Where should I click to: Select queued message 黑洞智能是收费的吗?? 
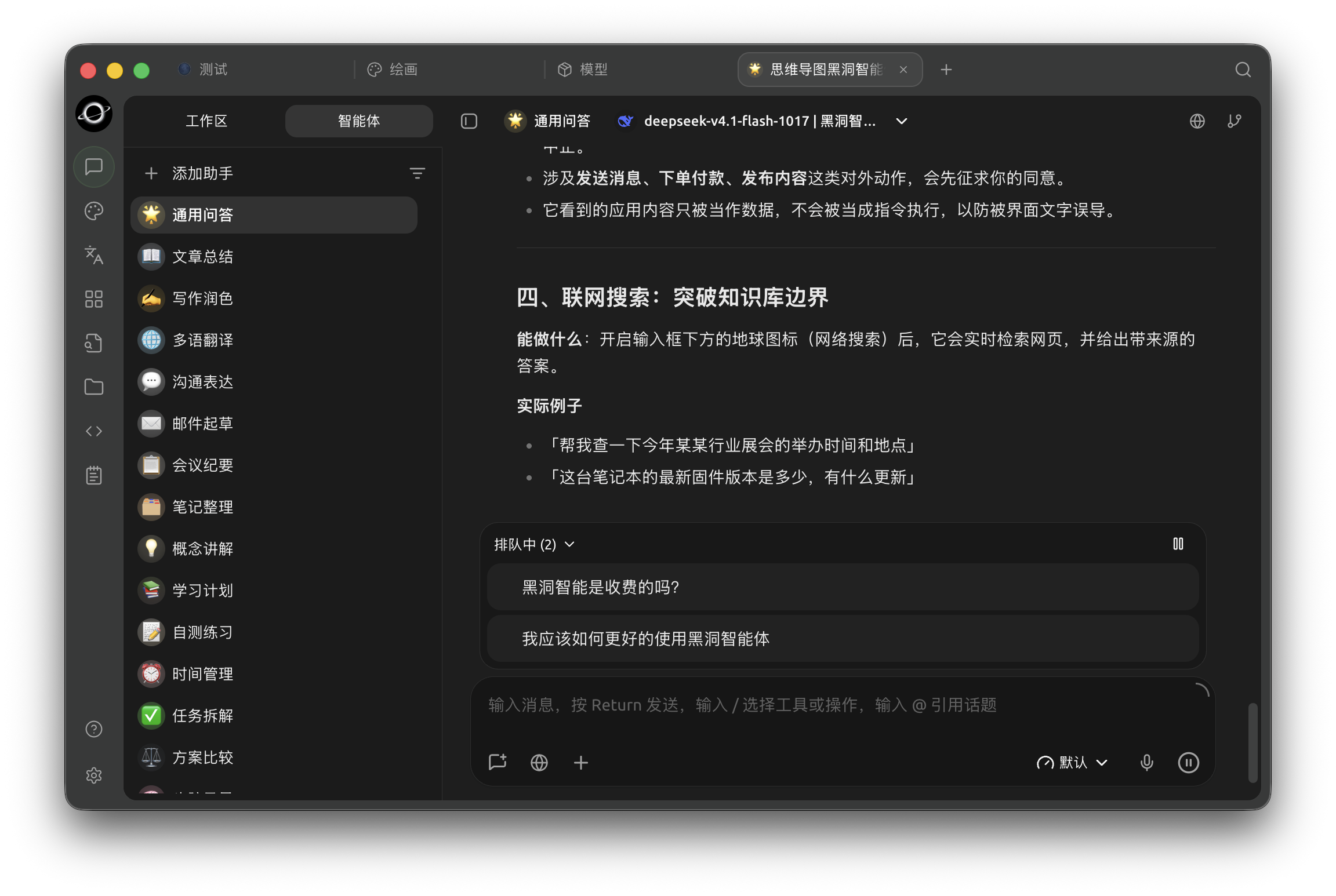[843, 587]
